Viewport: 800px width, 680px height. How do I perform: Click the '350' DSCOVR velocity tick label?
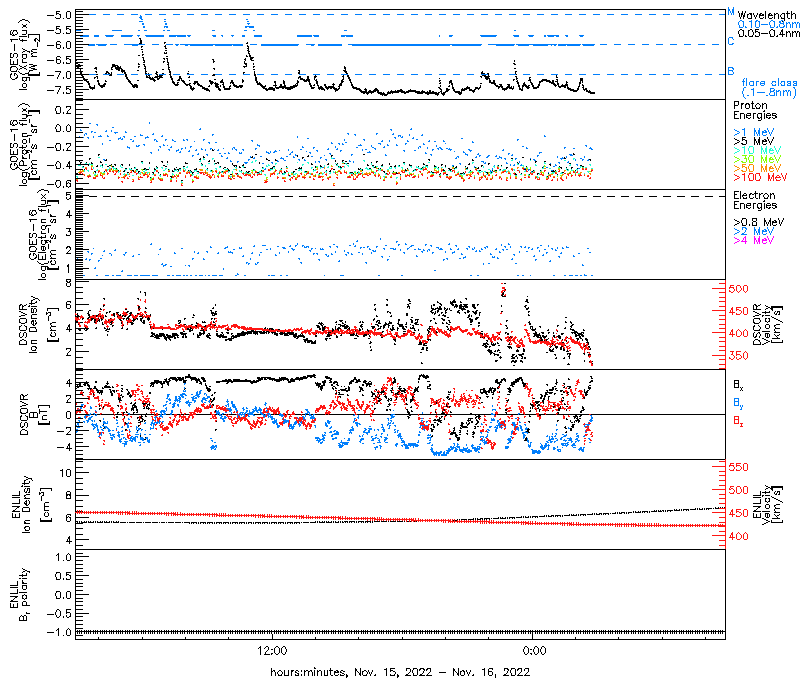(738, 356)
